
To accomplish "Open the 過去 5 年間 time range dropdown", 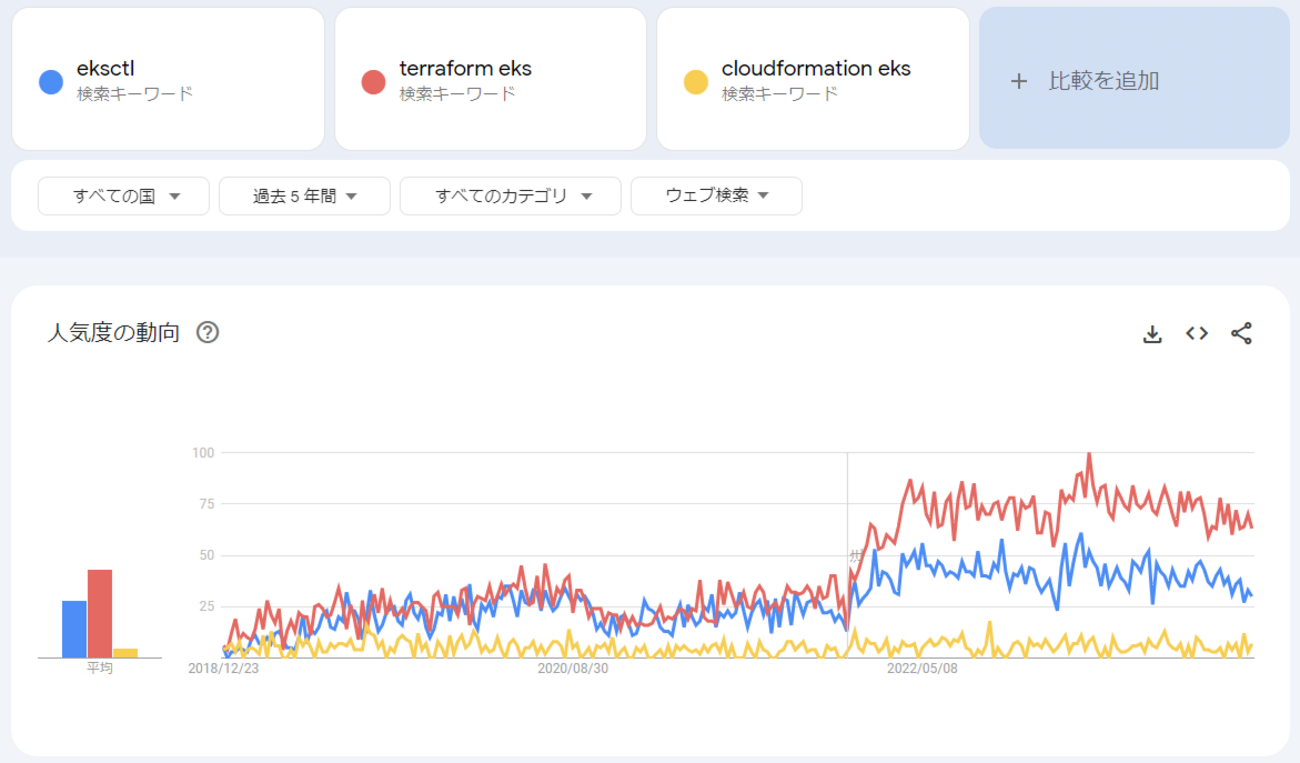I will [x=304, y=196].
